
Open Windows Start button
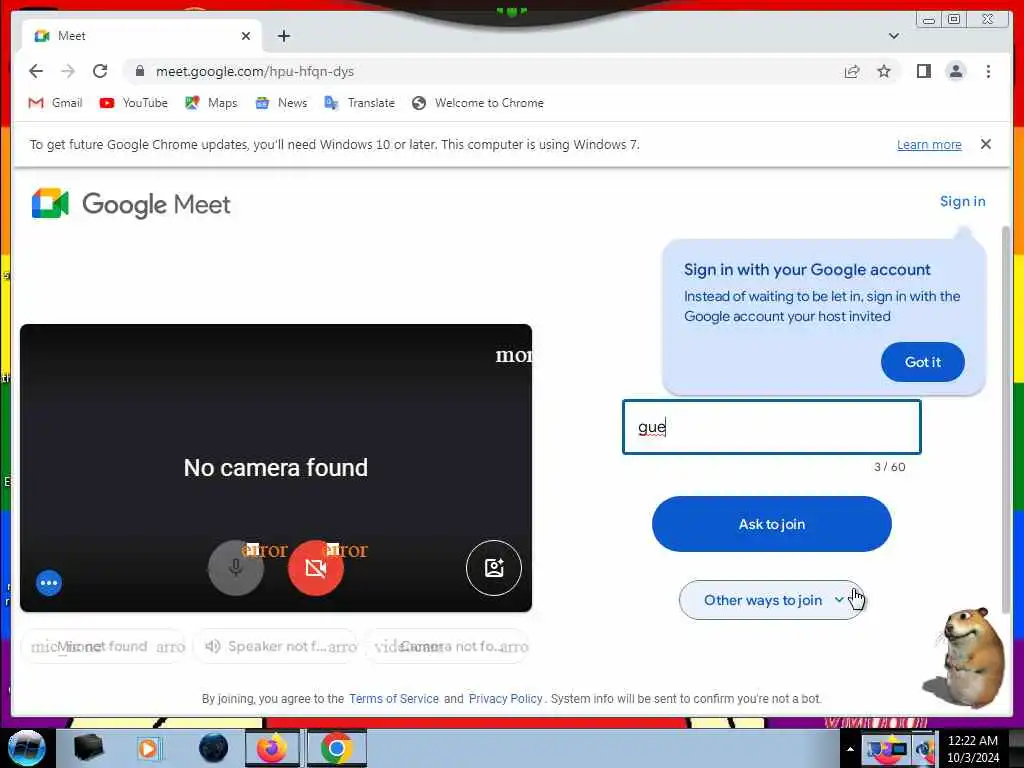pos(27,748)
